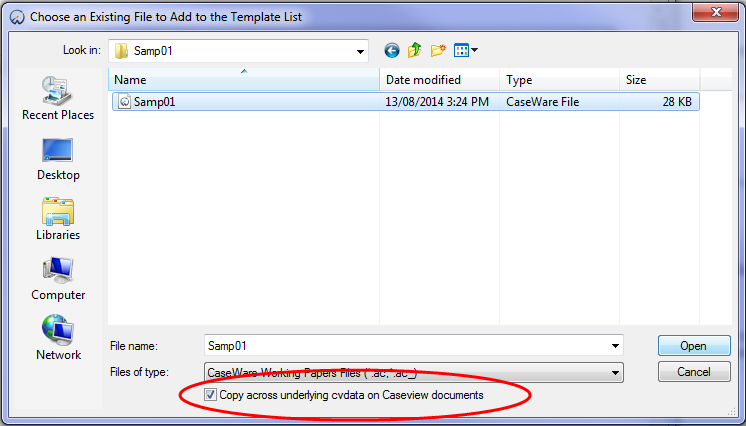Sort files by Name column
Screen dimensions: 746x426
point(244,80)
